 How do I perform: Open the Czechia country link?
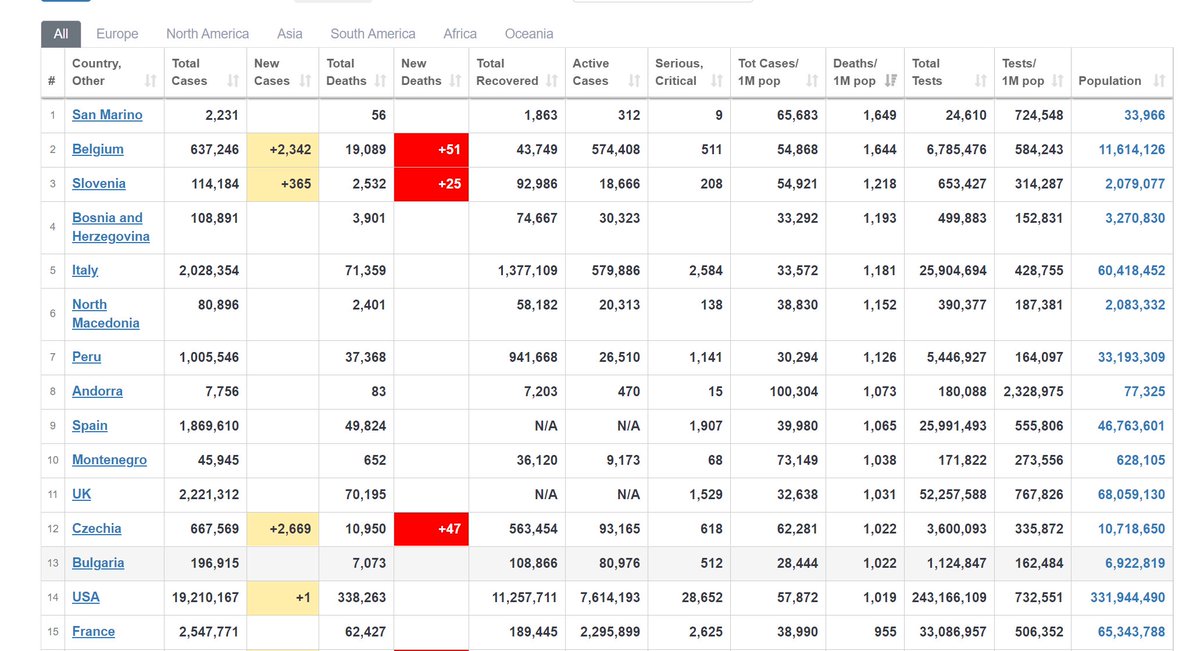click(97, 528)
